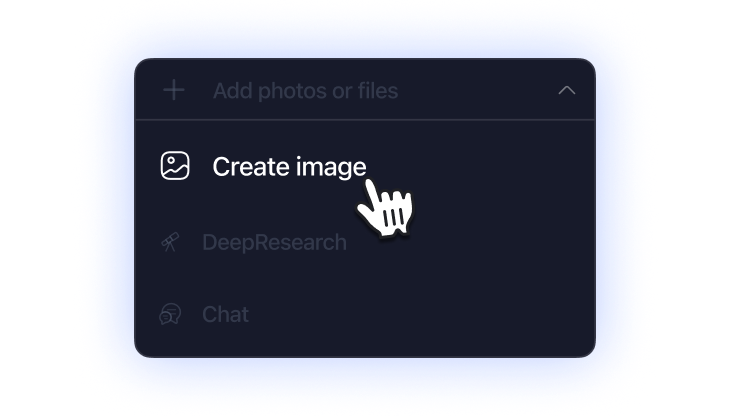This screenshot has width=732, height=416.
Task: Click the DeepResearch telescope icon
Action: point(170,242)
